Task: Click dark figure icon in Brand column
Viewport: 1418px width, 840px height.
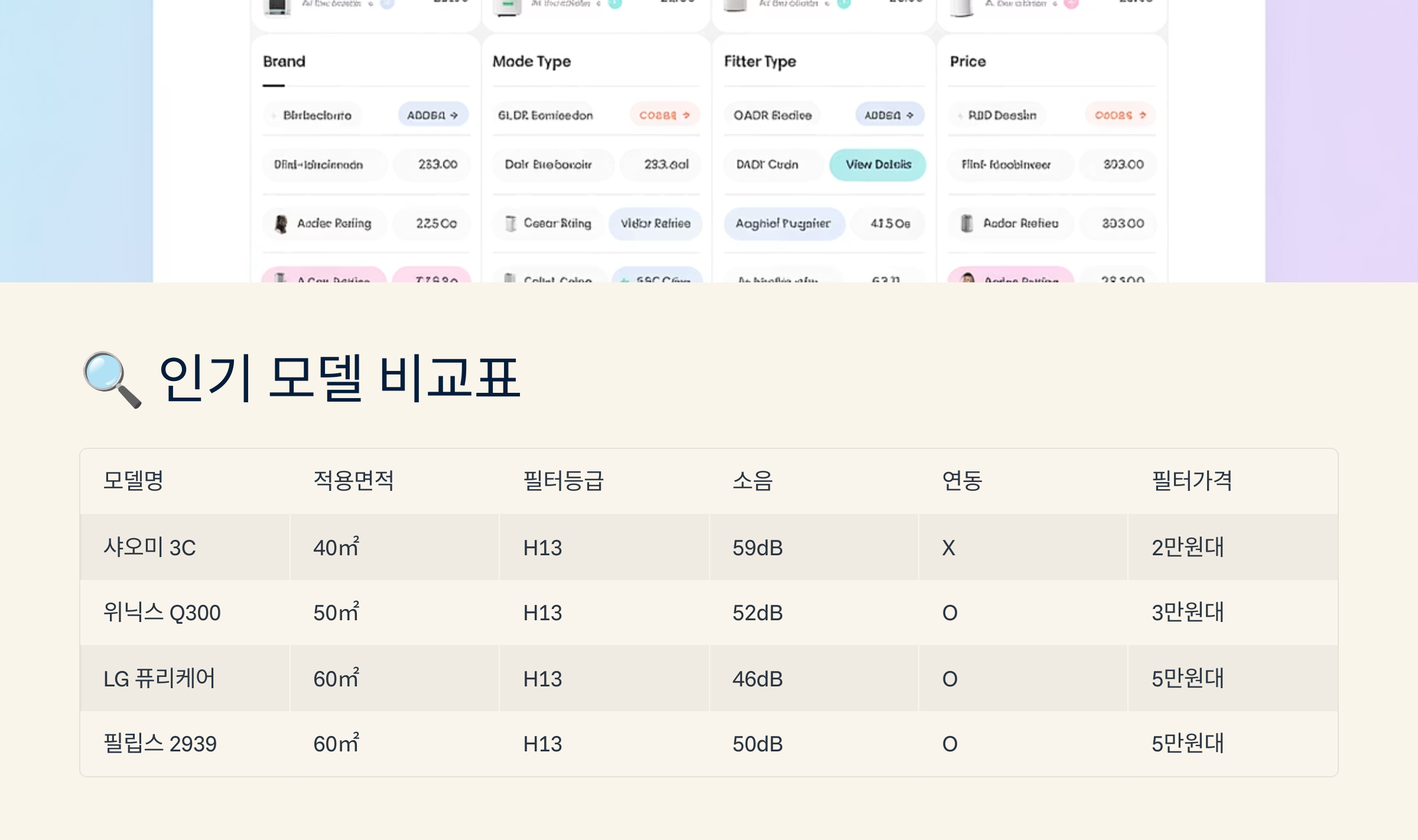Action: point(281,223)
